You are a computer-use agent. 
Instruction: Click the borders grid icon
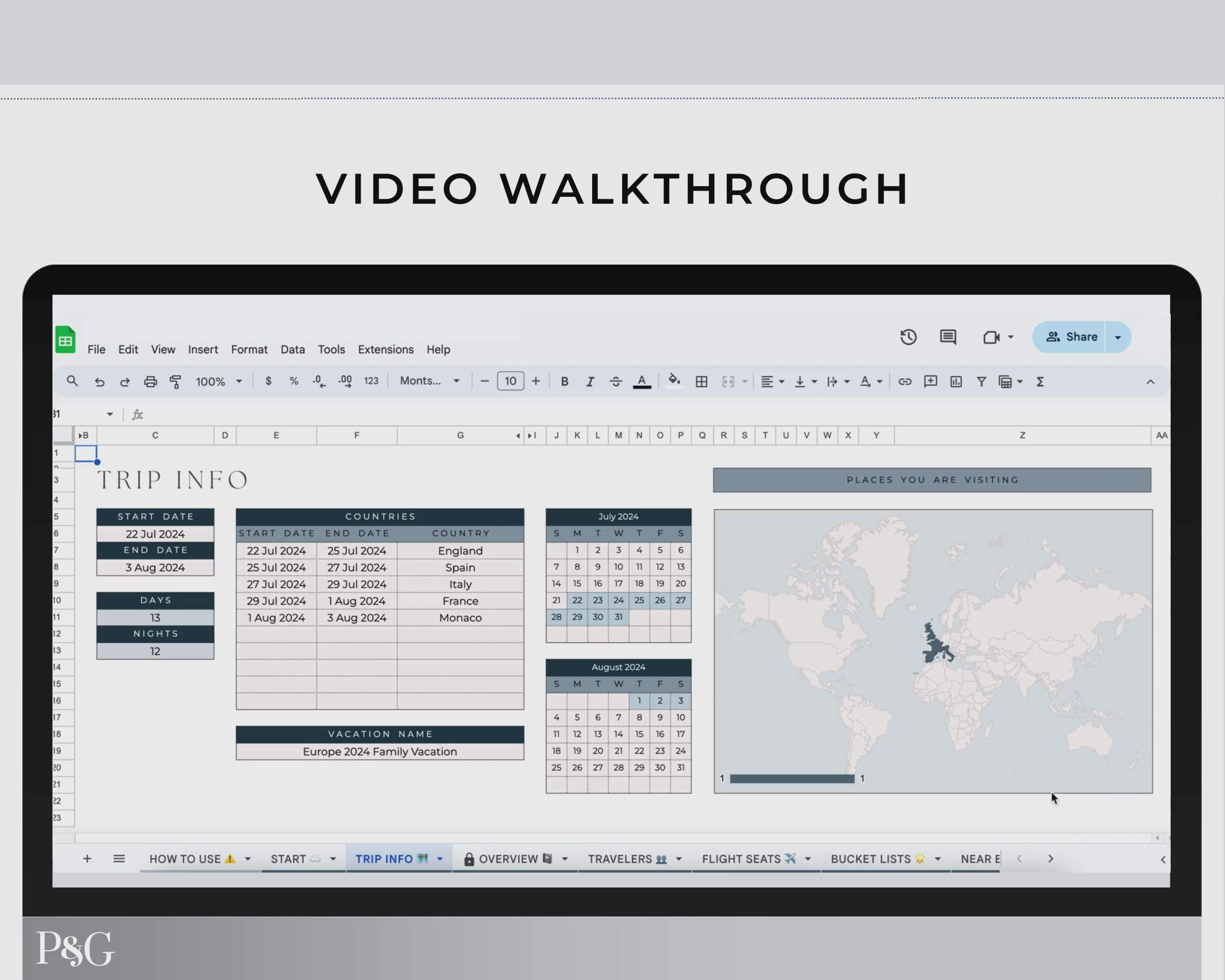pyautogui.click(x=701, y=382)
